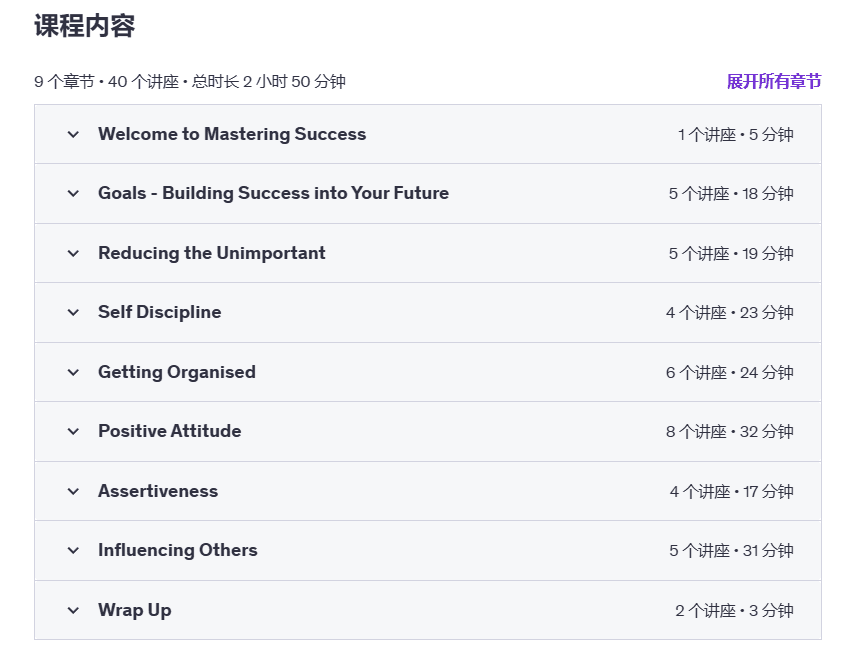Select the Assertiveness section title

[158, 491]
